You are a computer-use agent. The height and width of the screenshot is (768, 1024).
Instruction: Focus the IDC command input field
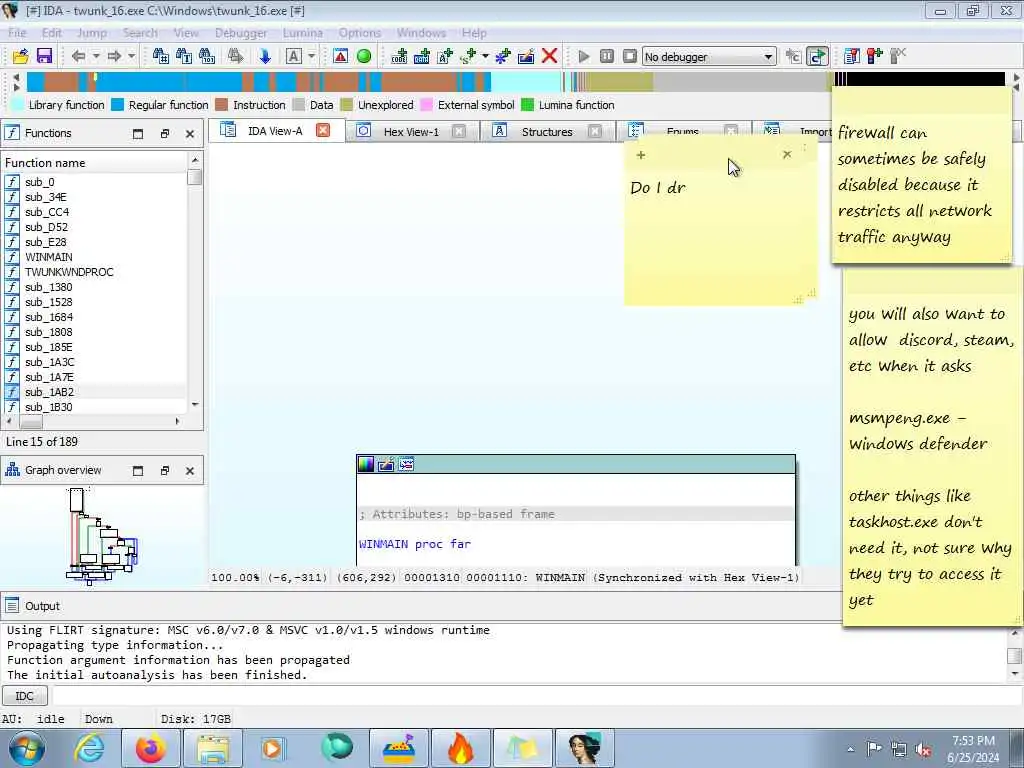tap(536, 696)
